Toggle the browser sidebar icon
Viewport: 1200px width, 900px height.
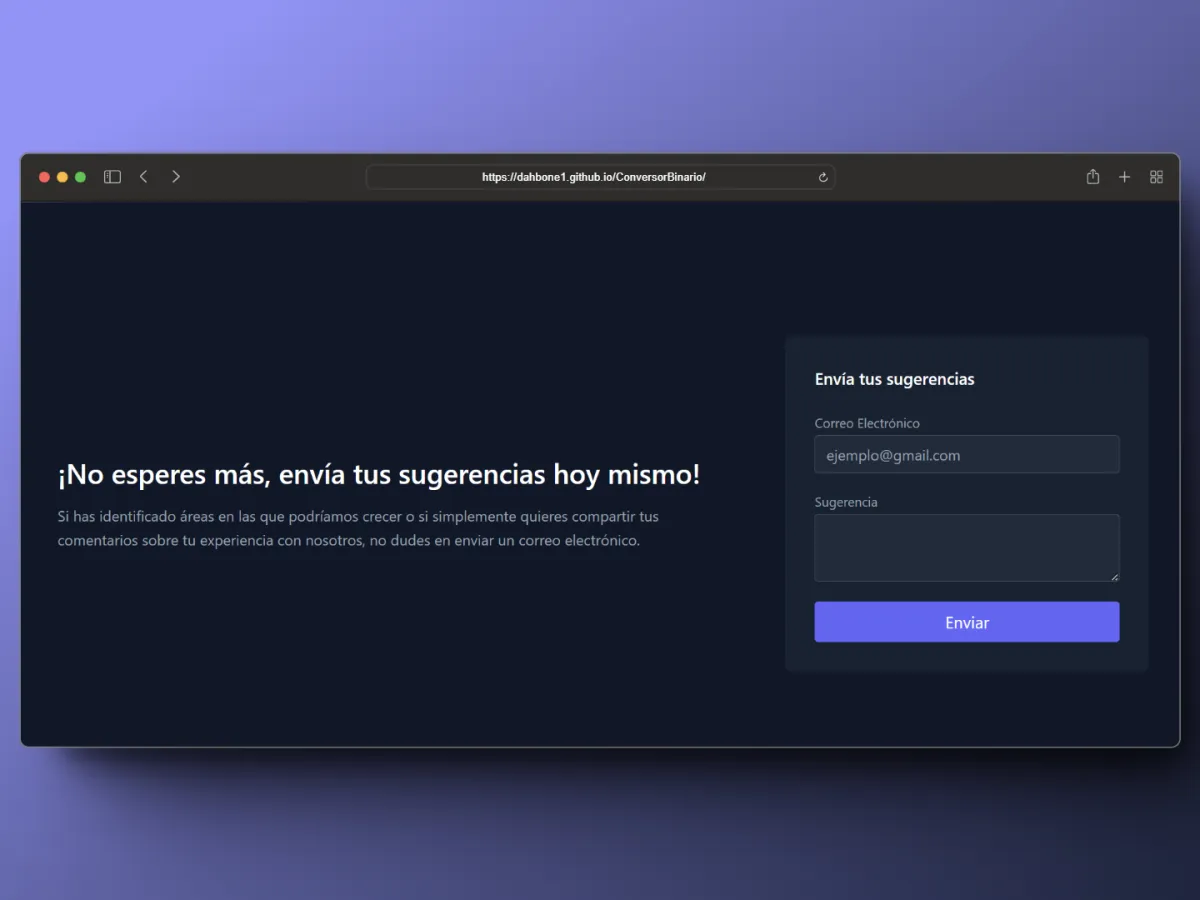[x=112, y=177]
